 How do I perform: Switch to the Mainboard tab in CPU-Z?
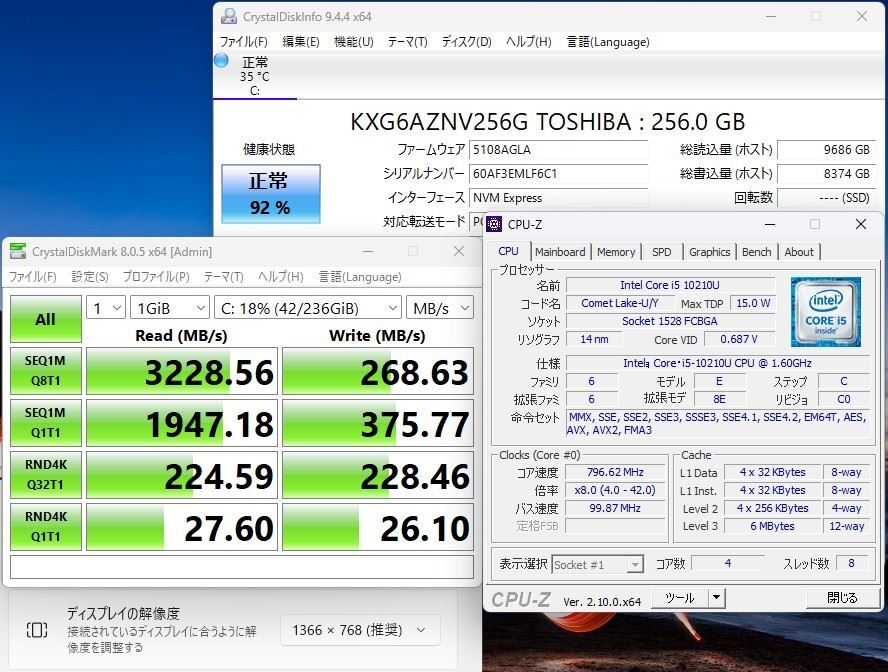click(560, 252)
